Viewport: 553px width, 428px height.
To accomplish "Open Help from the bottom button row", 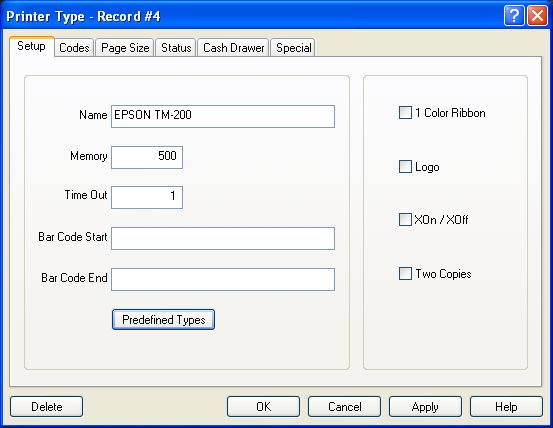I will (x=506, y=406).
